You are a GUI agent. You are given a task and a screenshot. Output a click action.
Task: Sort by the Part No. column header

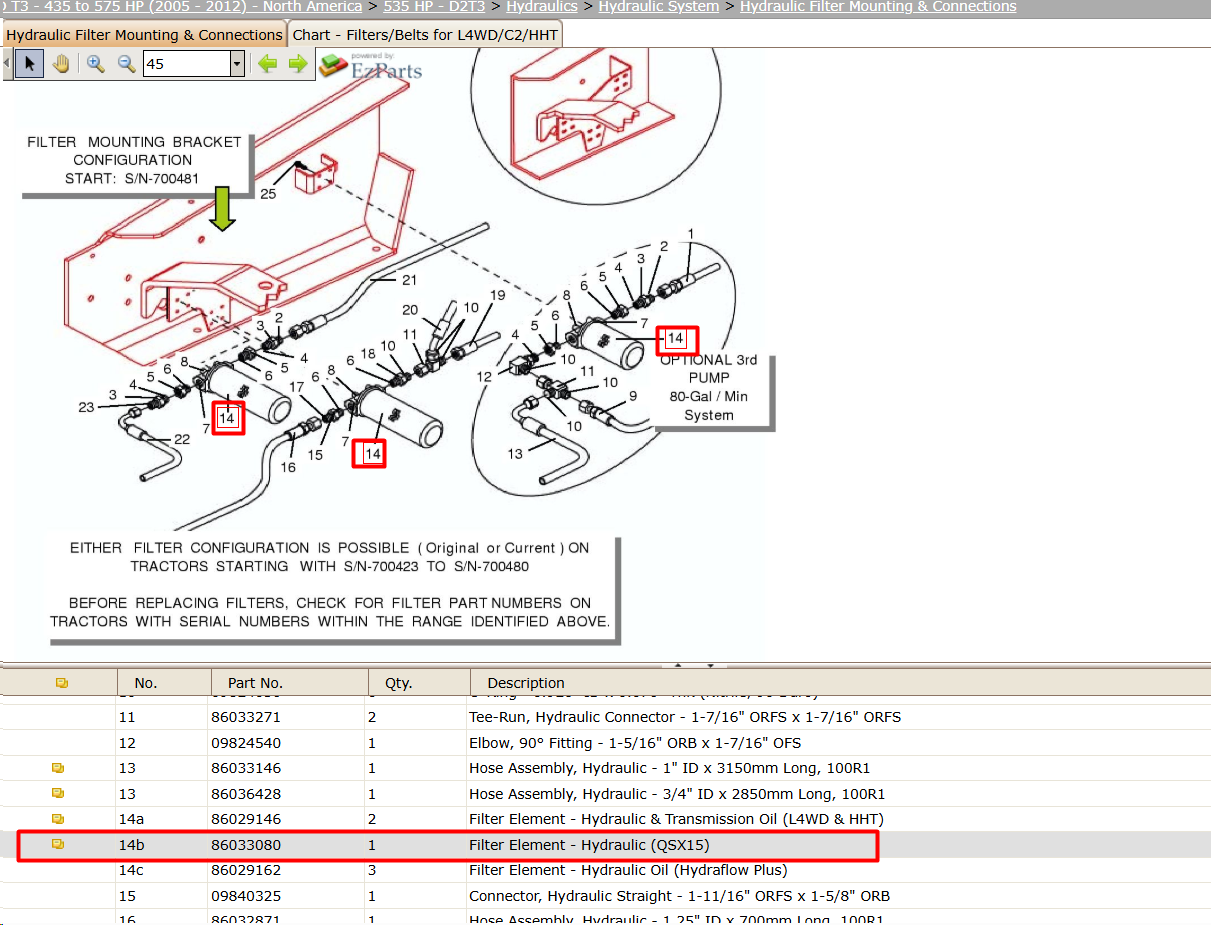coord(255,683)
